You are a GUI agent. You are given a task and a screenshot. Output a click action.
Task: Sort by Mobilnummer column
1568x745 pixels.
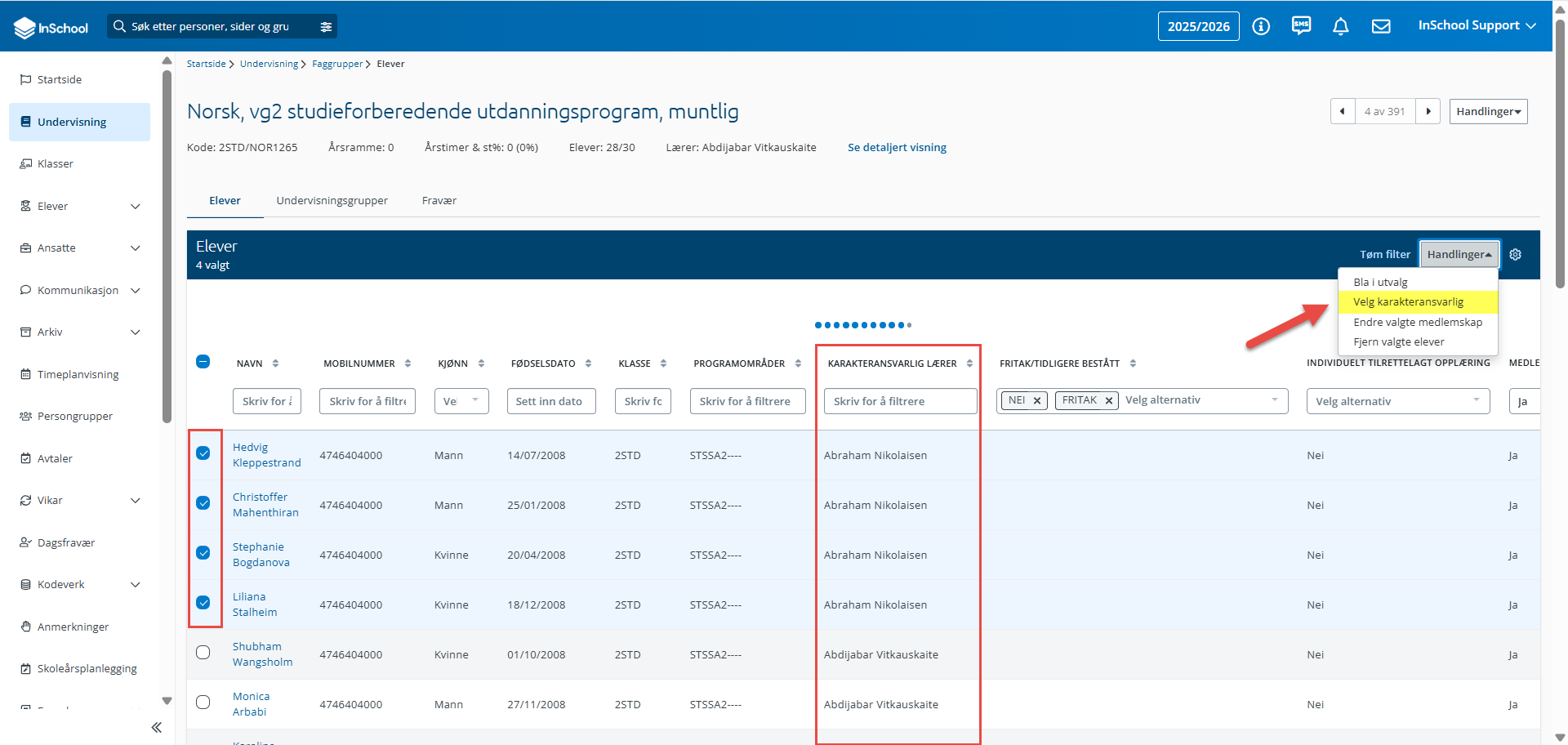[x=408, y=364]
